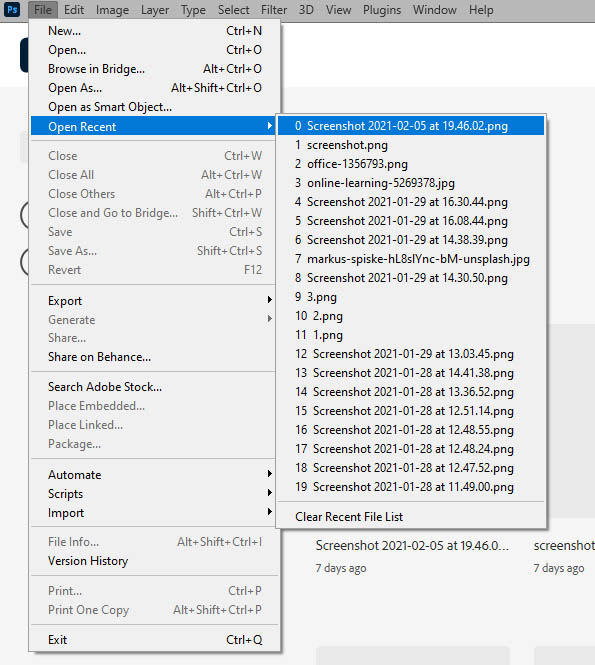Open Screenshot 2021-01-28 at 11.49.00.png
Screen dimensions: 595x665
411,487
